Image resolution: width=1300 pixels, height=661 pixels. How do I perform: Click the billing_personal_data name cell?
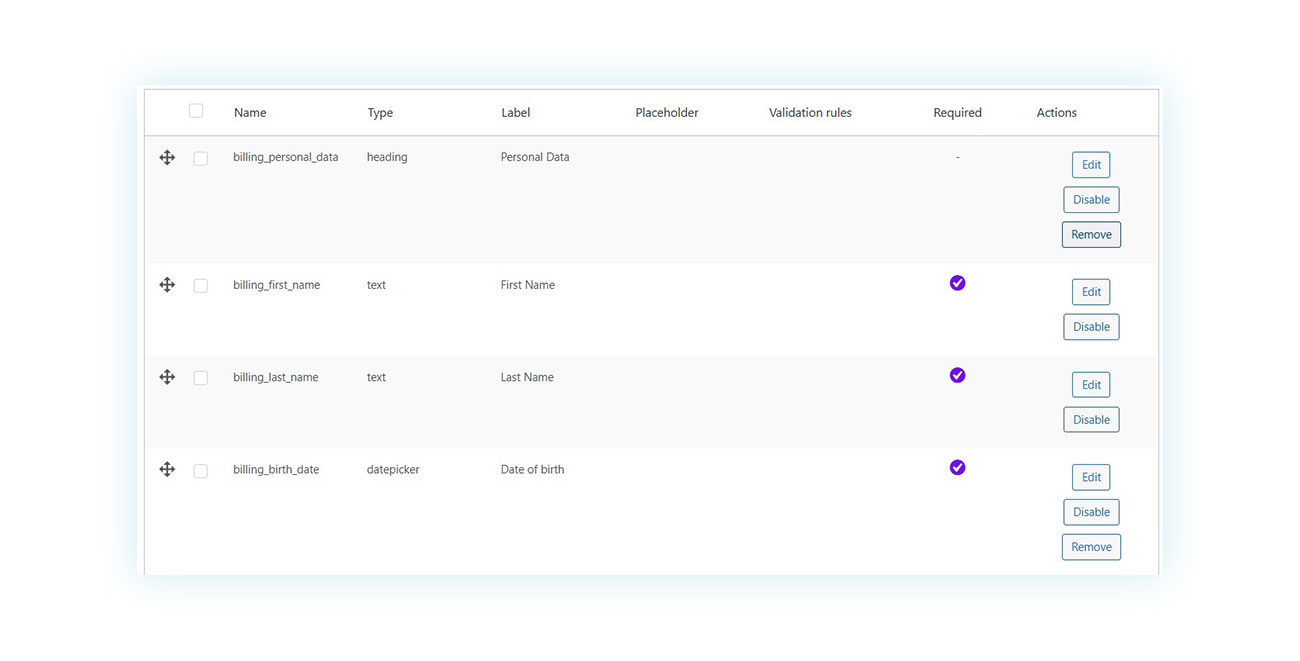pos(286,157)
